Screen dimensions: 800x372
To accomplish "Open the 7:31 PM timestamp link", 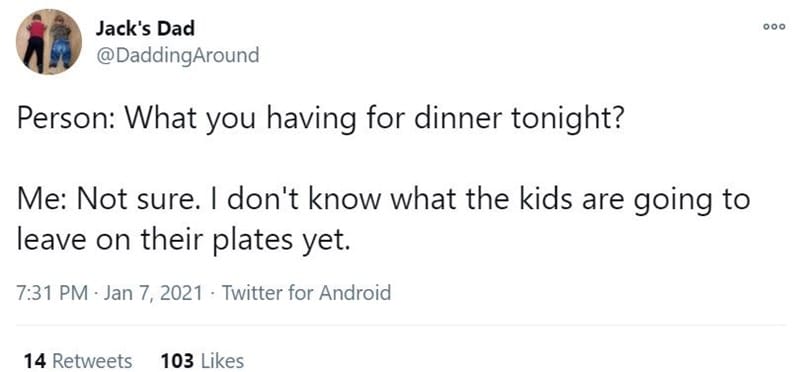I will [x=52, y=293].
